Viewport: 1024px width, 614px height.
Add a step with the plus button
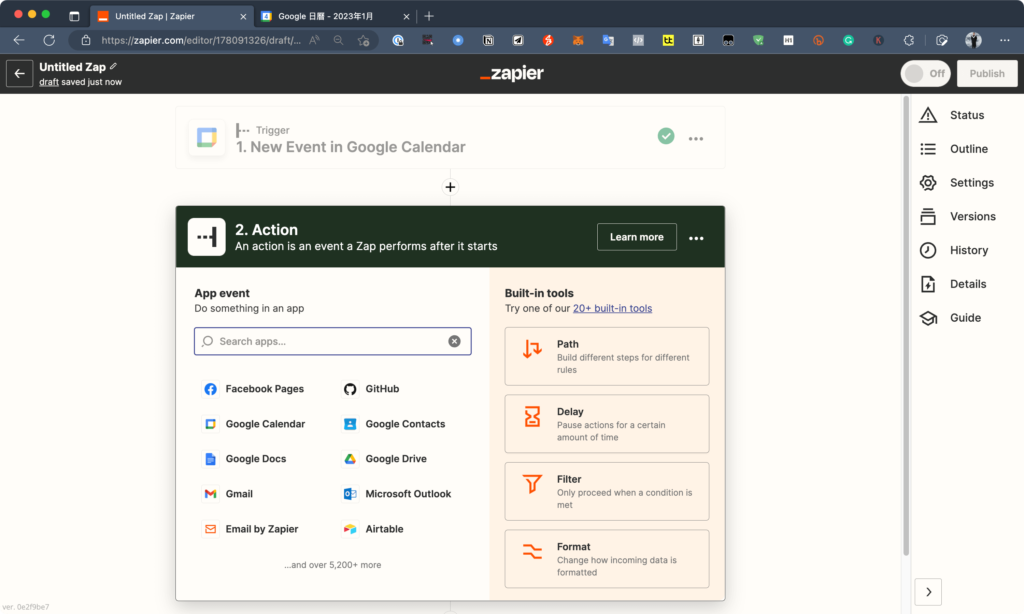450,187
